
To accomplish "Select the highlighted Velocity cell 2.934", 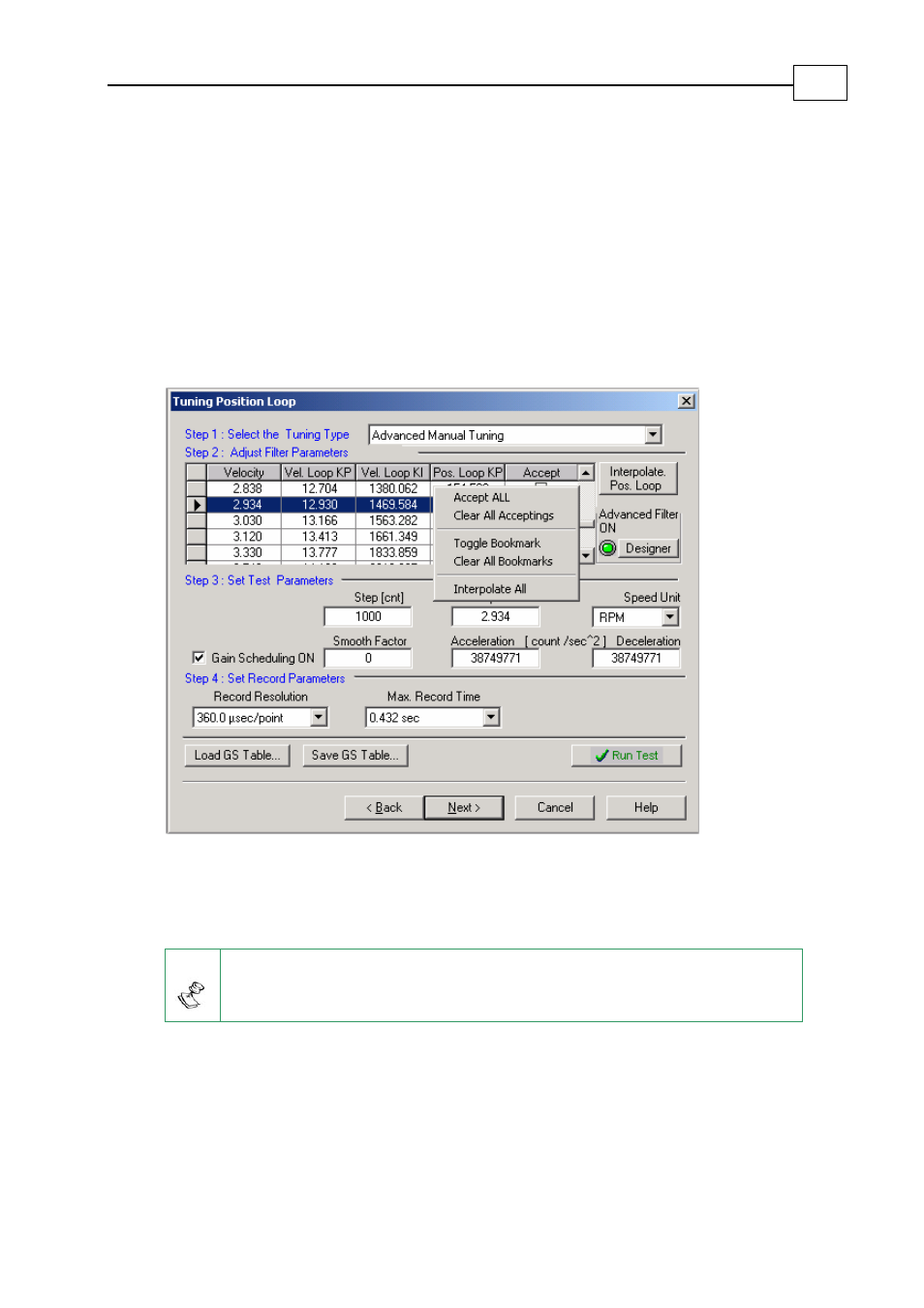I will tap(244, 505).
